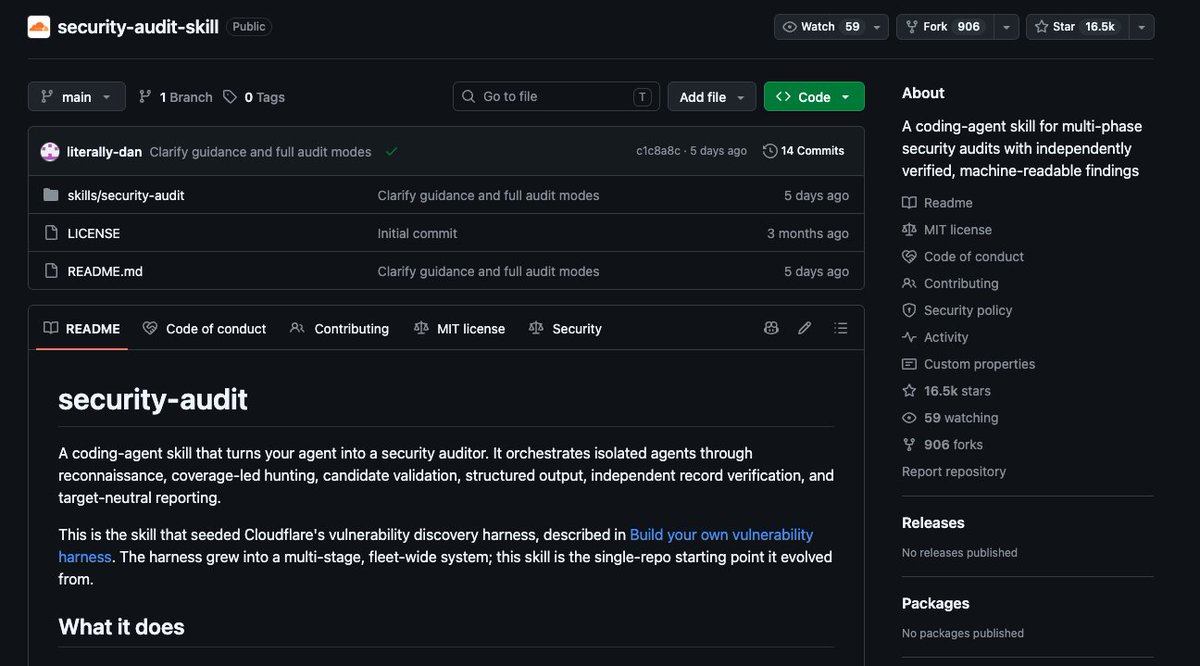The height and width of the screenshot is (666, 1200).
Task: Open commit message in README.md row
Action: coord(488,271)
